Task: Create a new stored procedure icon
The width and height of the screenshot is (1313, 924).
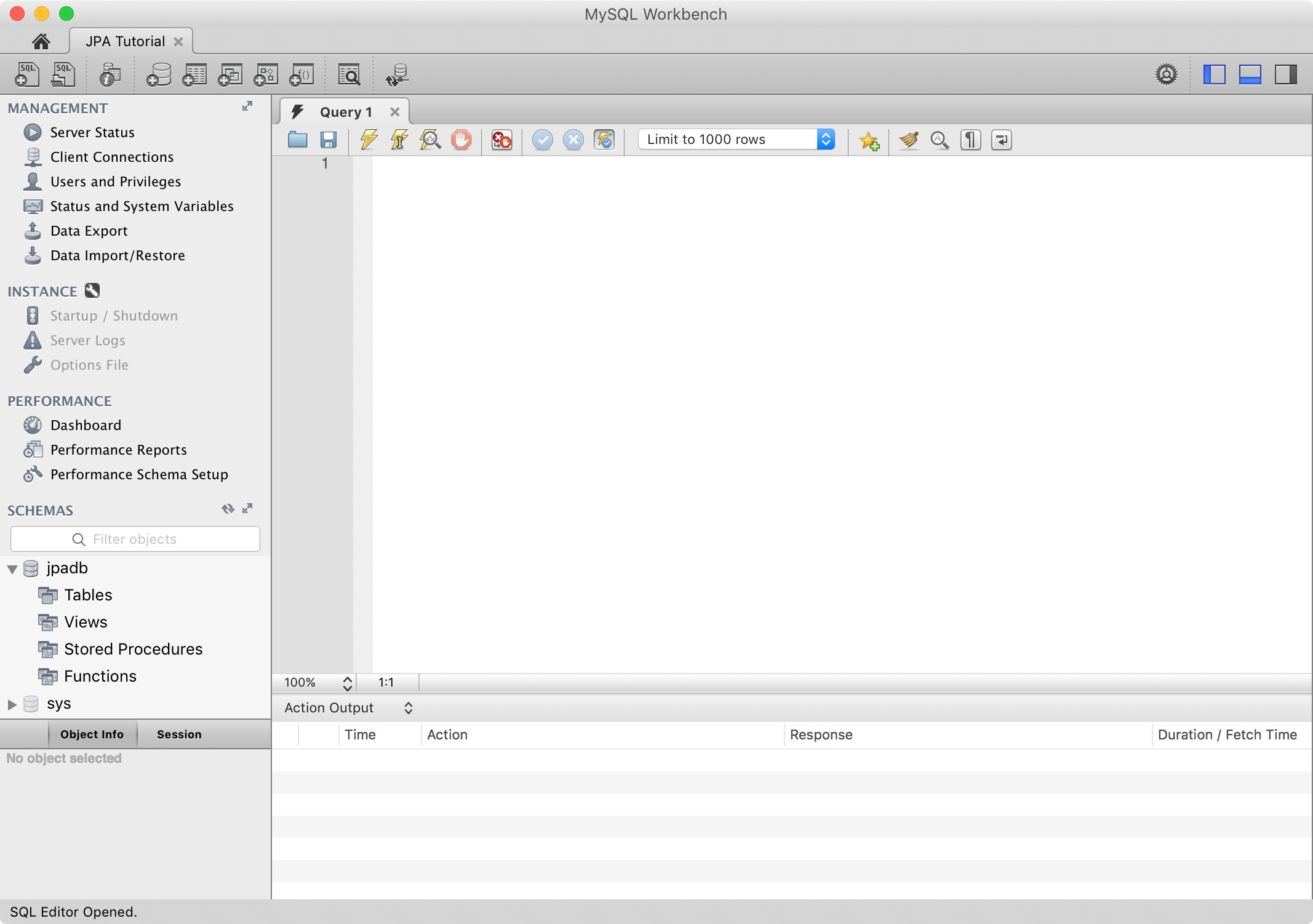Action: pyautogui.click(x=266, y=74)
